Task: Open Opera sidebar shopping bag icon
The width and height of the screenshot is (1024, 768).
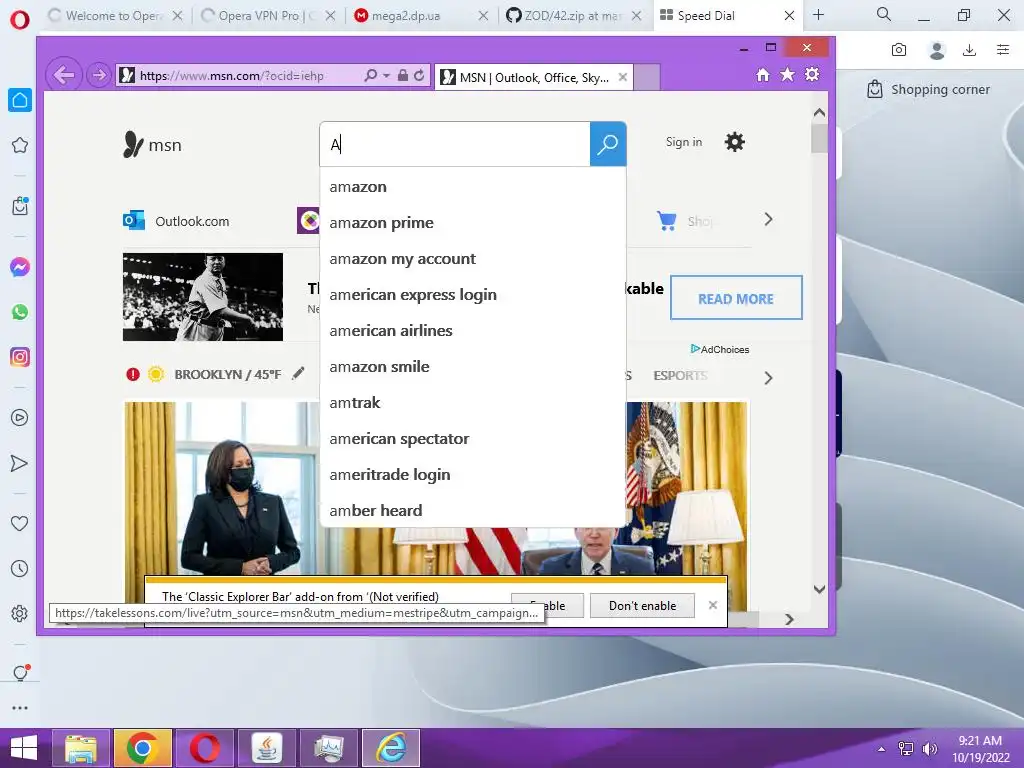Action: (x=20, y=206)
